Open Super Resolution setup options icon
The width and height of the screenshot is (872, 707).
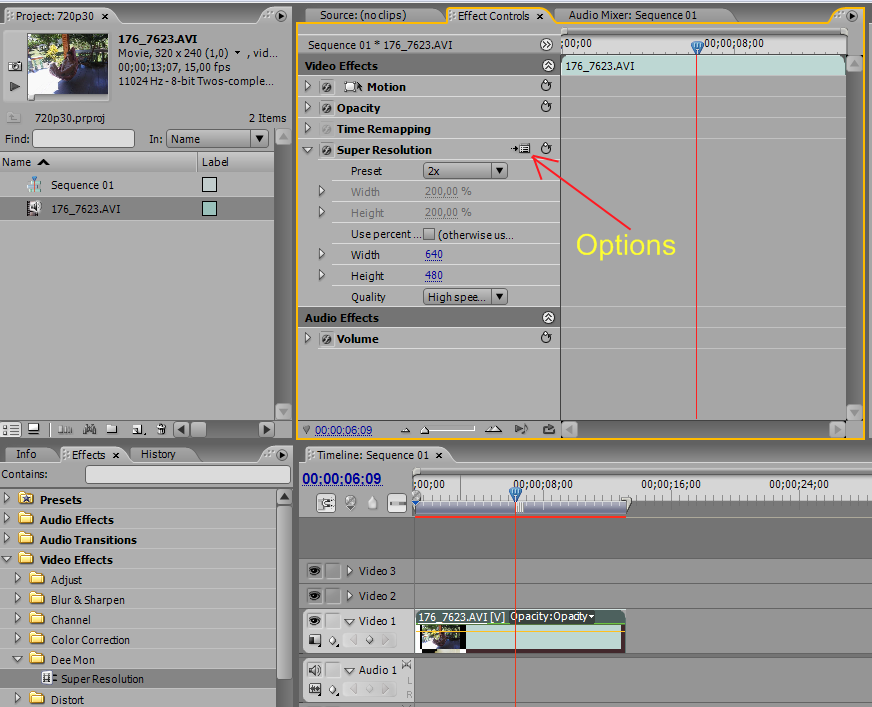521,149
